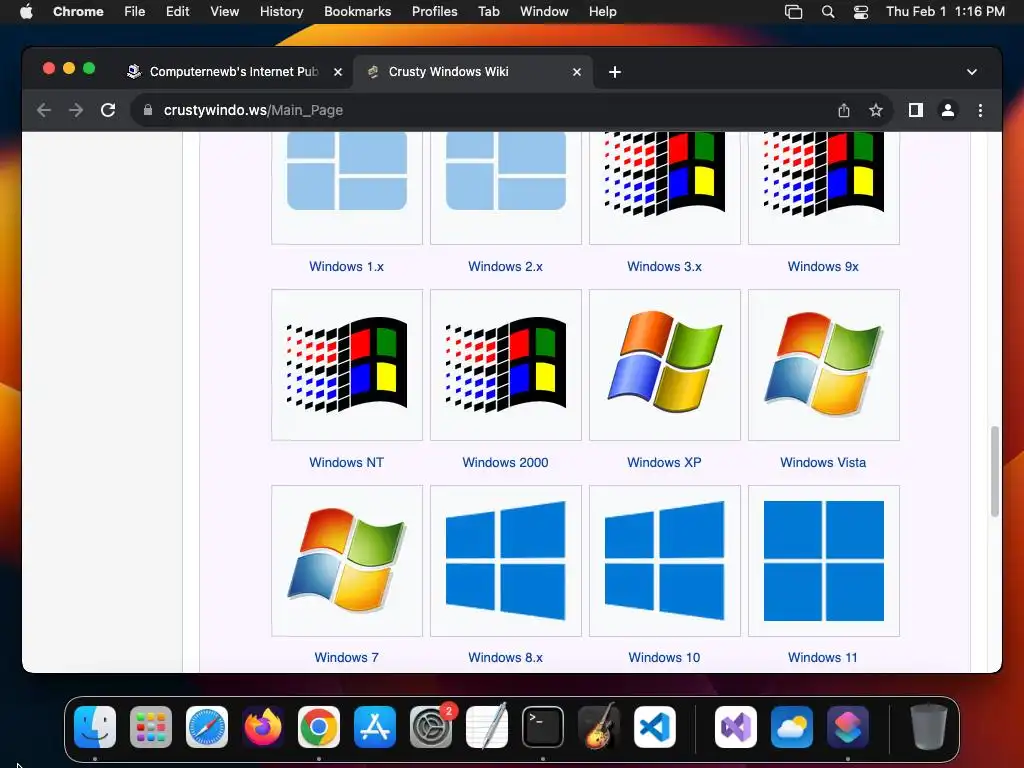1024x768 pixels.
Task: Go back using browser back arrow
Action: tap(44, 110)
